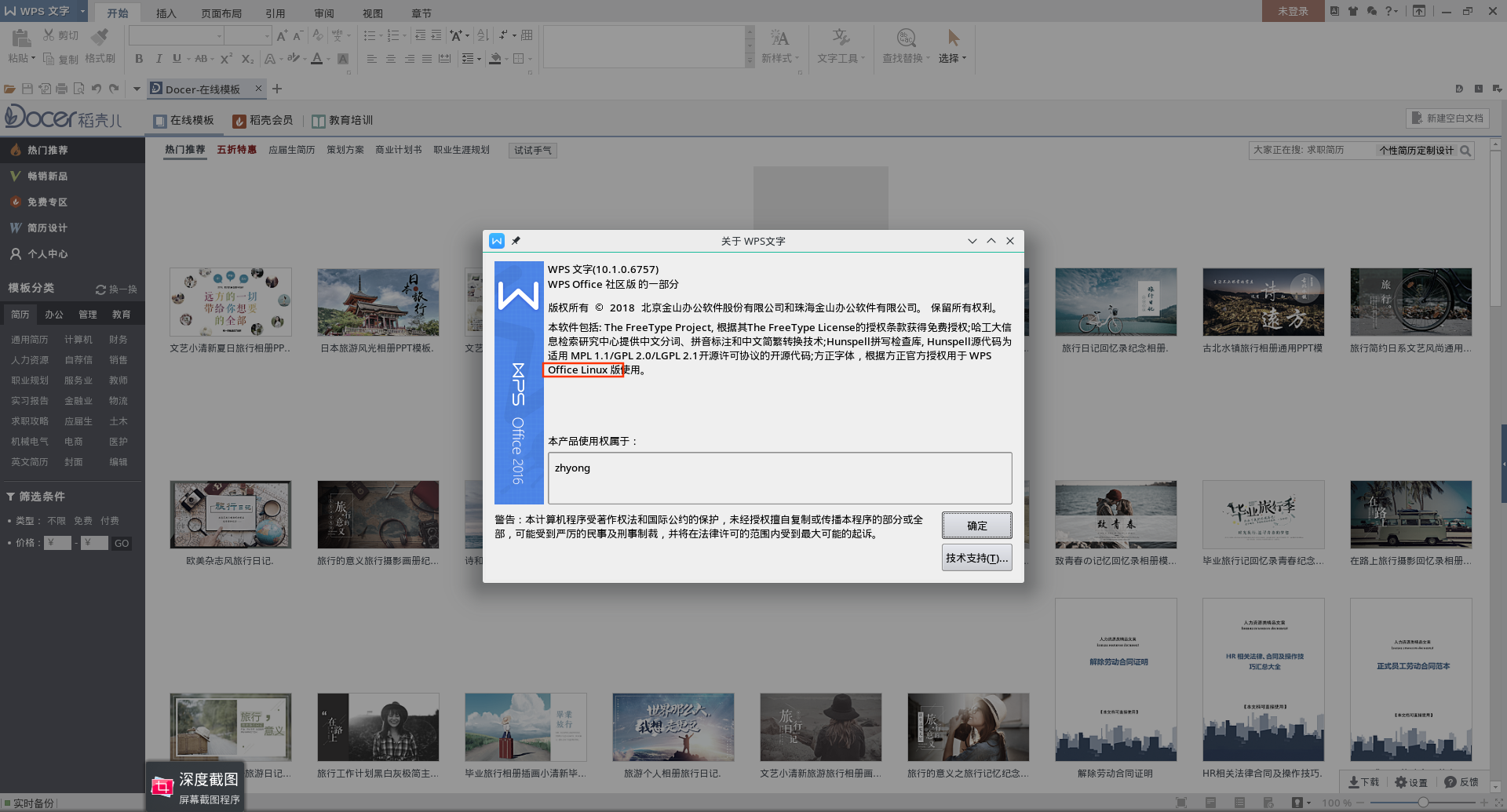The height and width of the screenshot is (812, 1507).
Task: Switch to the 插入 ribbon tab
Action: (x=166, y=13)
